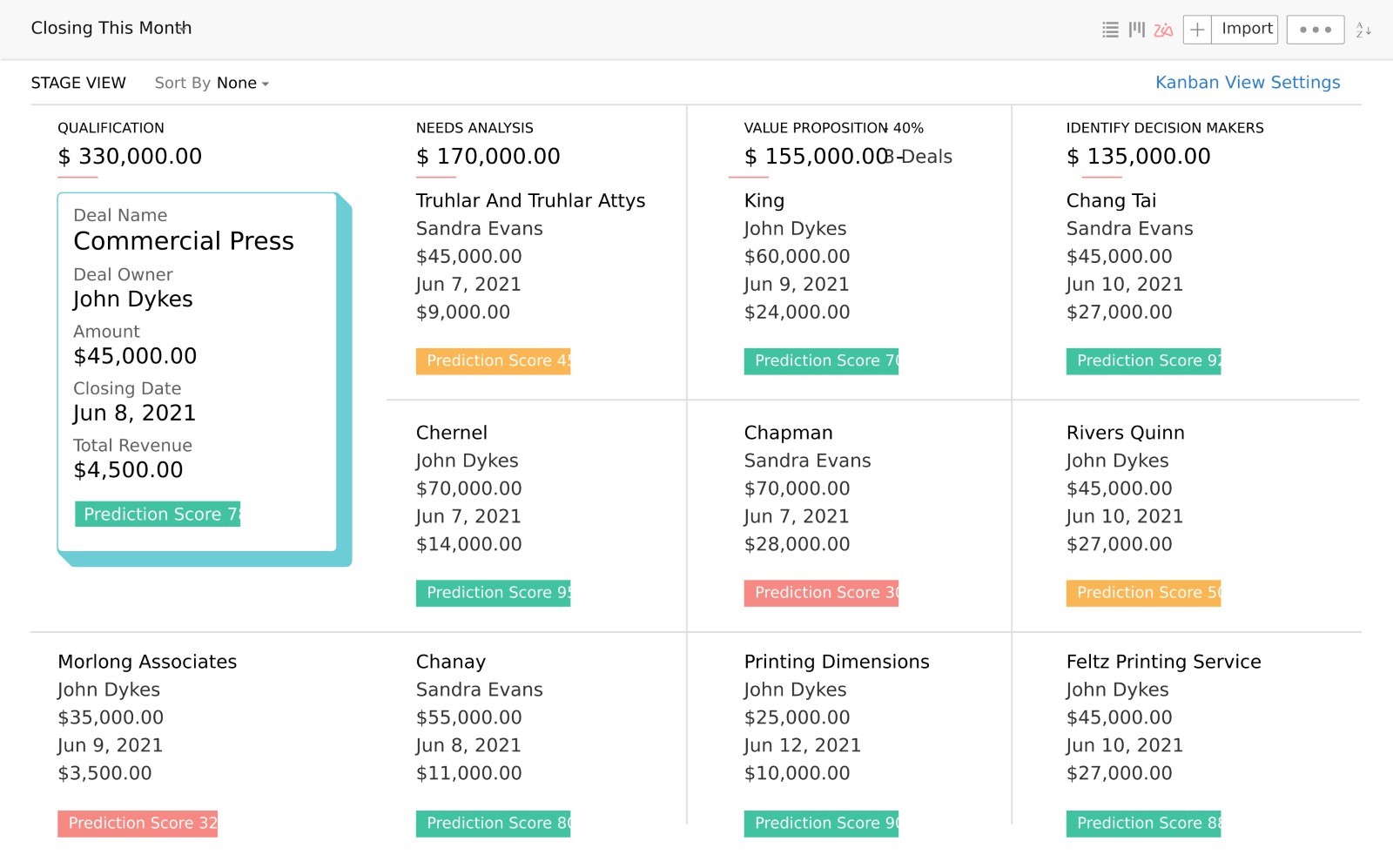Click the Import button

[1246, 30]
